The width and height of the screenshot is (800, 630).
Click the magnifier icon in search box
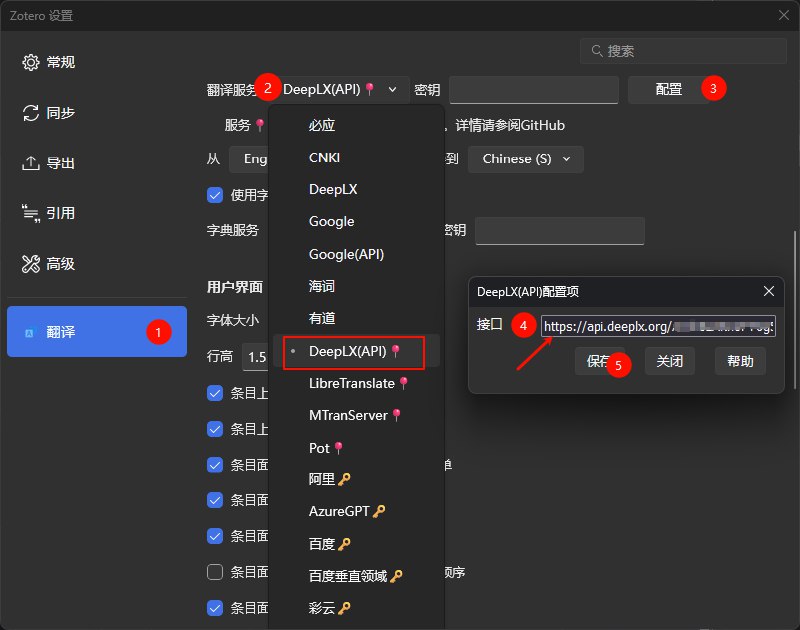(597, 51)
